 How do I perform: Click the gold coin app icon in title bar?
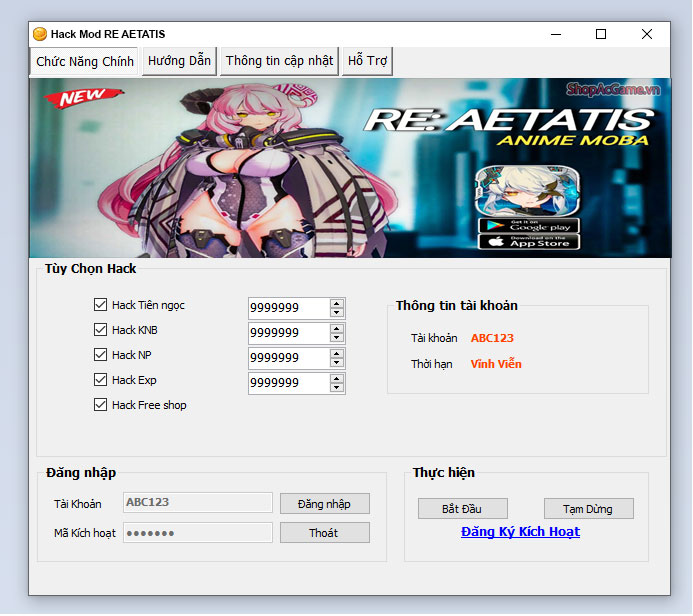pos(40,34)
